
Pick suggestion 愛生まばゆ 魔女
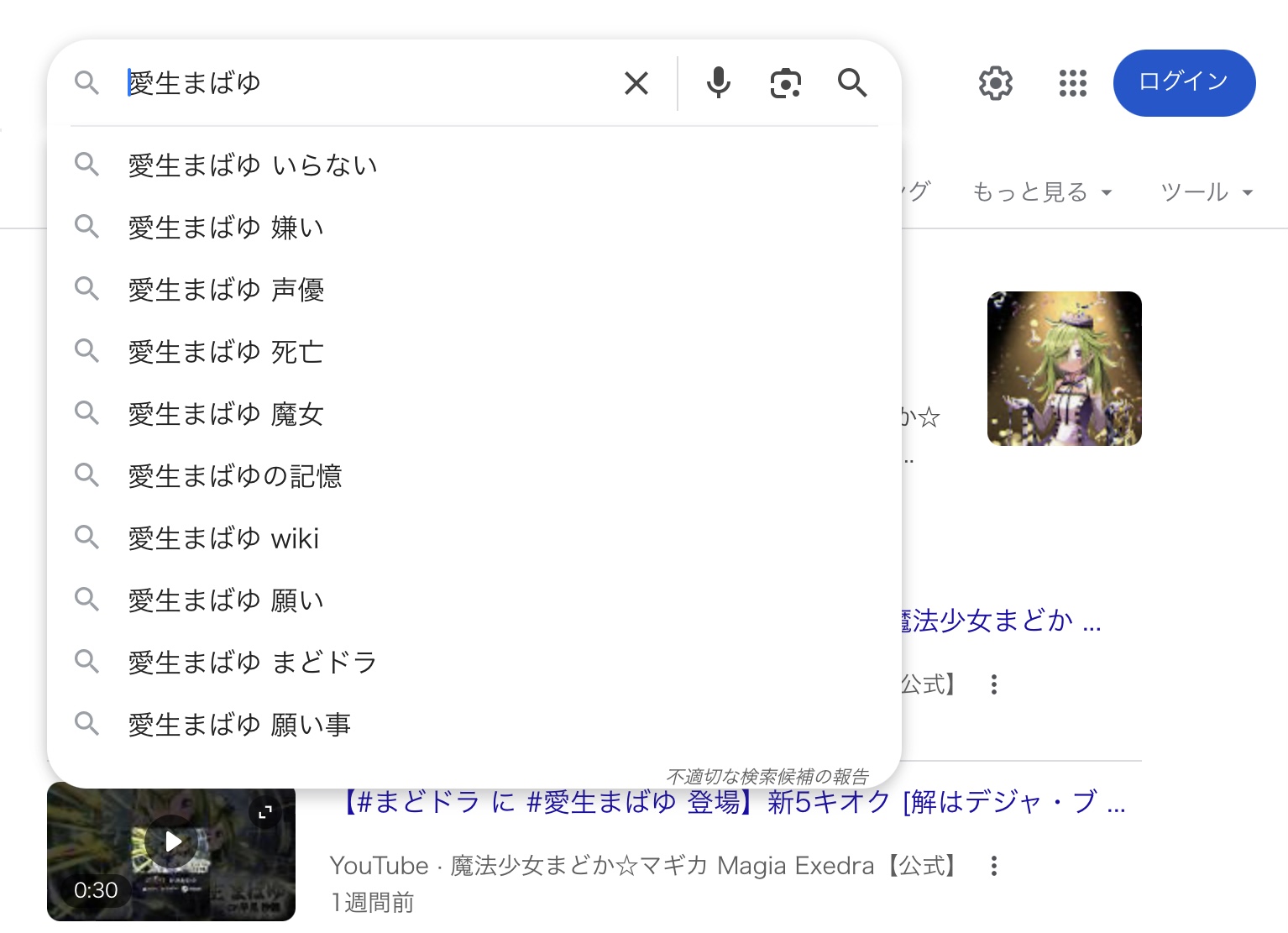(226, 414)
